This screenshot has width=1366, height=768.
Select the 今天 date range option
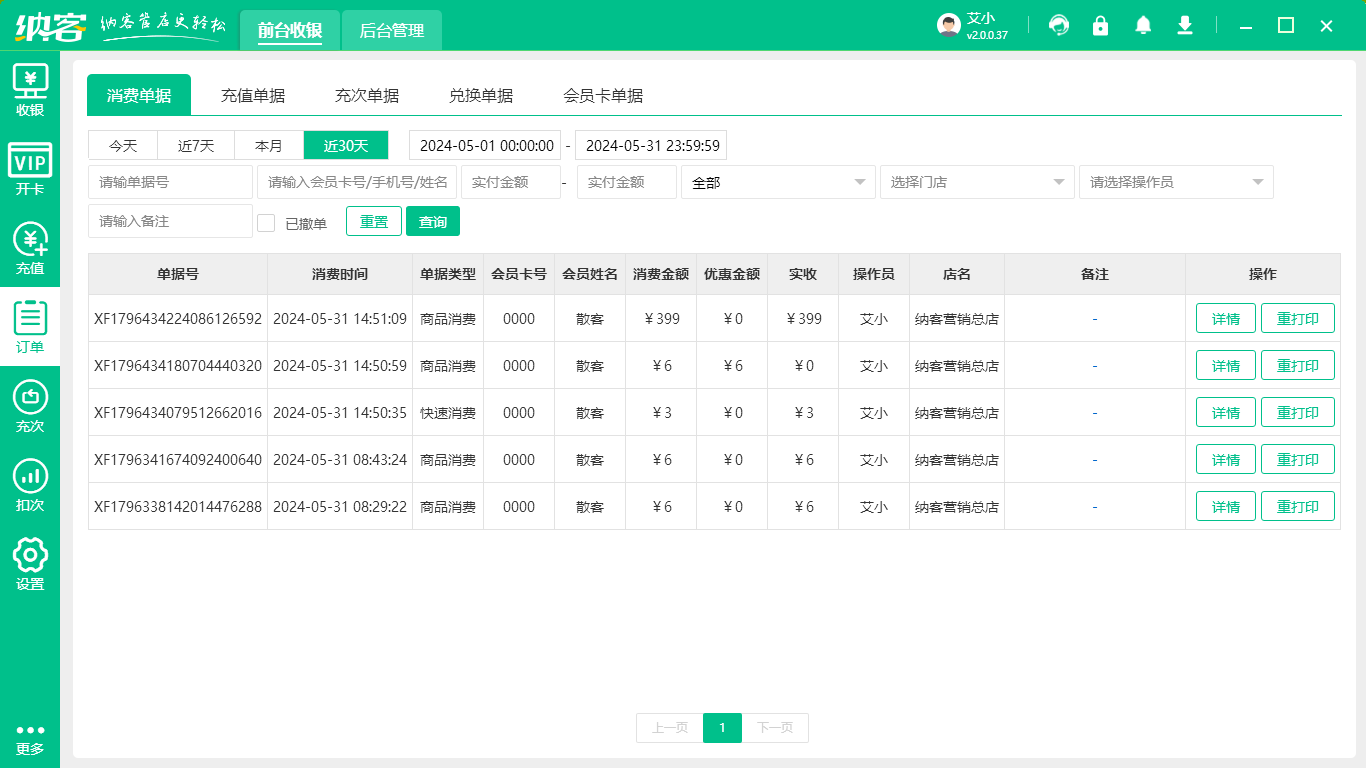pyautogui.click(x=123, y=146)
